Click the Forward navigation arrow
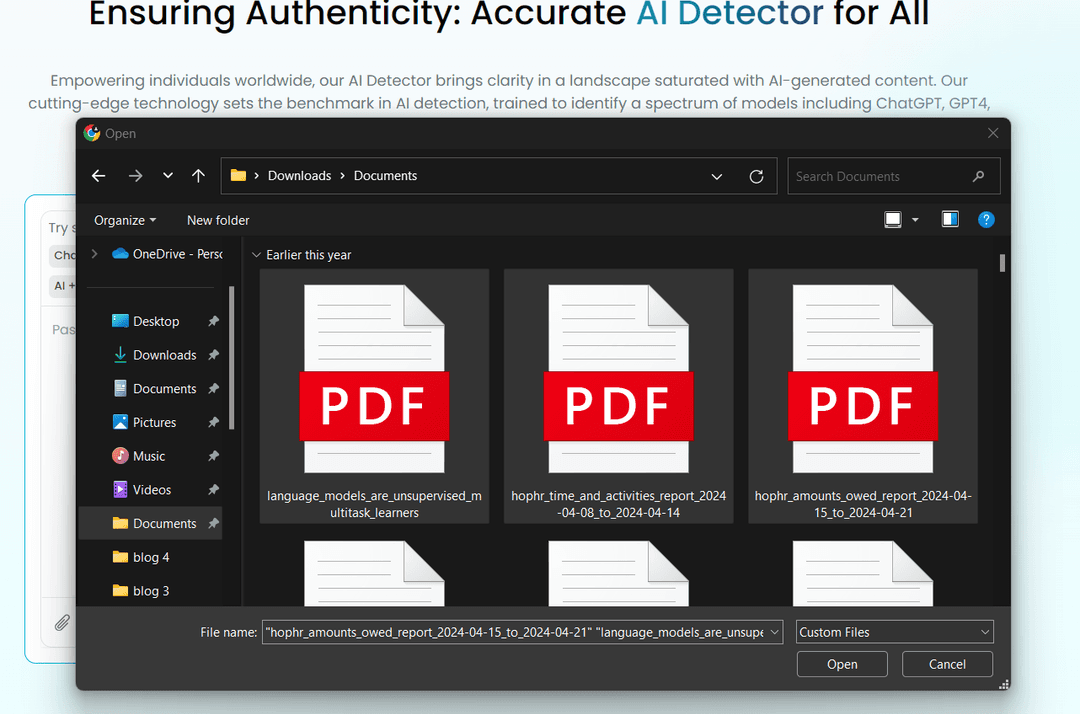 point(135,176)
